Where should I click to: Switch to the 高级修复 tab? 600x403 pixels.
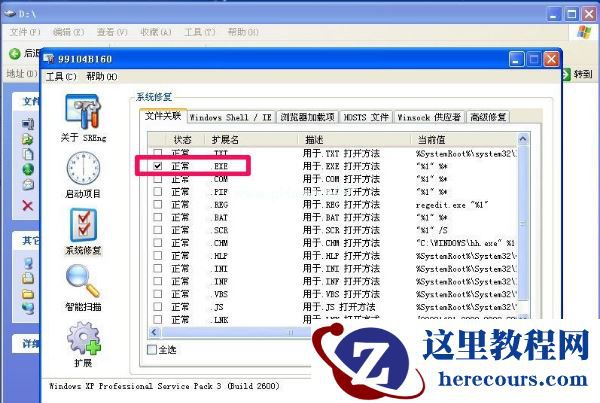(488, 117)
